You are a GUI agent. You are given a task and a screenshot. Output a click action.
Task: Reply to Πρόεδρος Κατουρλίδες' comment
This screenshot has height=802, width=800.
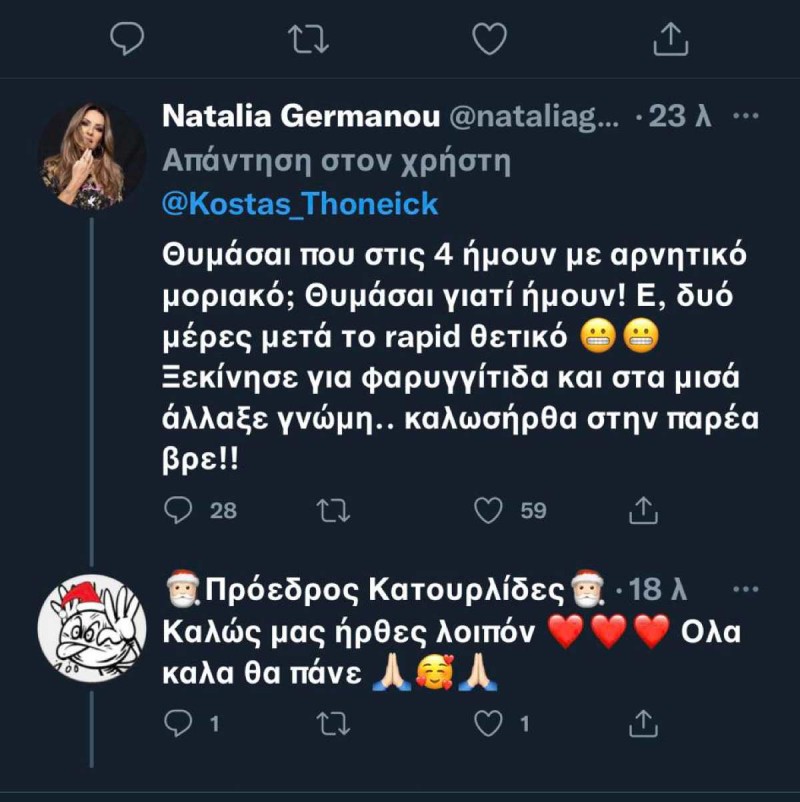(x=180, y=720)
